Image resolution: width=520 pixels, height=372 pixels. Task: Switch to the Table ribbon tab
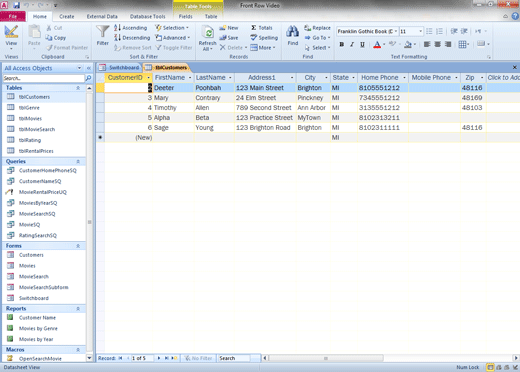tap(211, 16)
